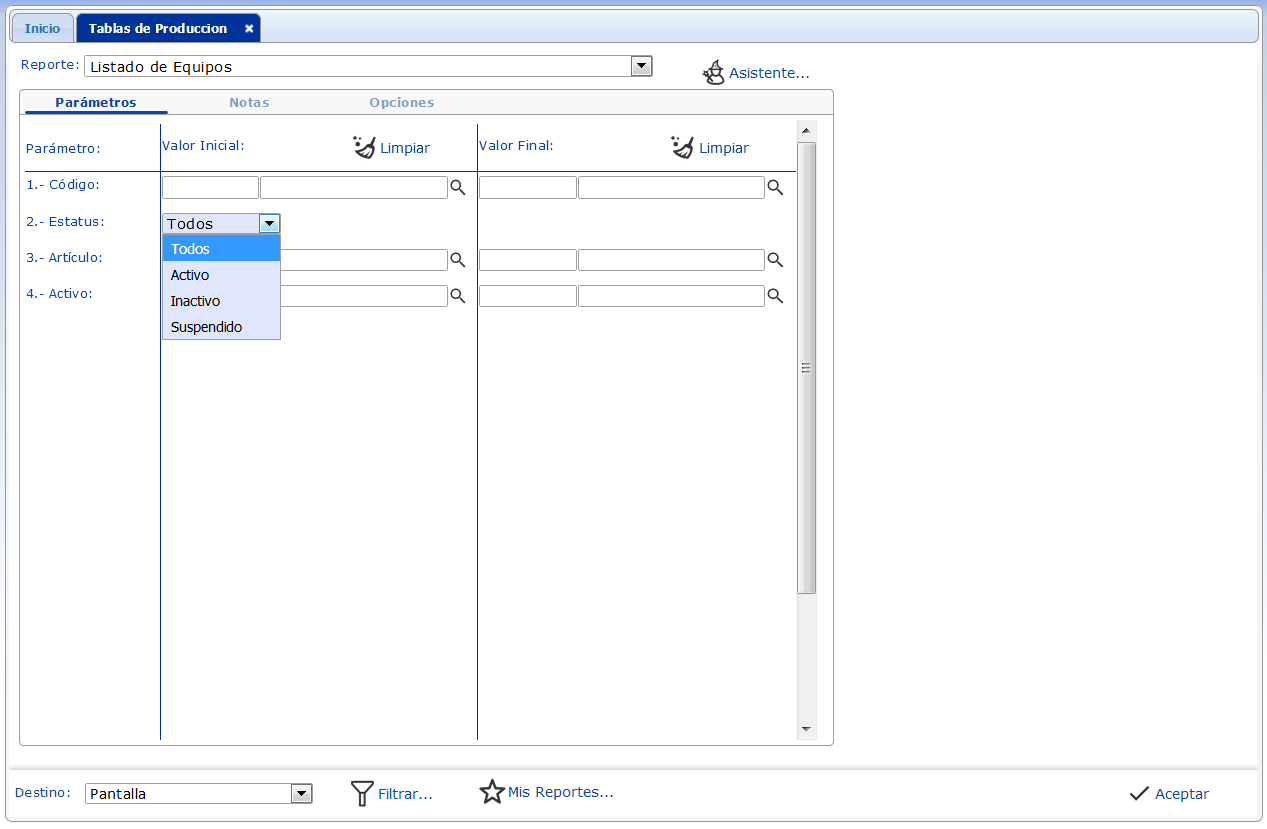Click the Aceptar label
The image size is (1267, 829).
pos(1182,794)
